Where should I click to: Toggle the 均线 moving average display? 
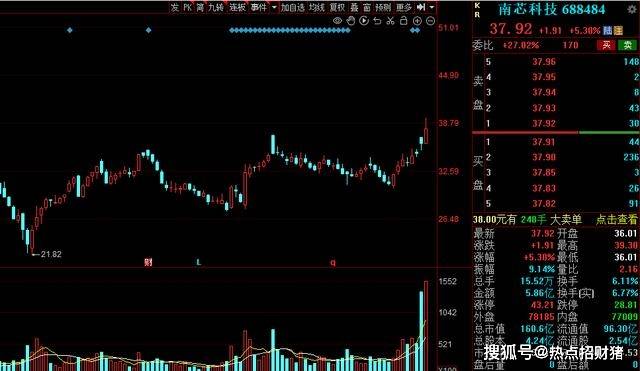click(317, 7)
